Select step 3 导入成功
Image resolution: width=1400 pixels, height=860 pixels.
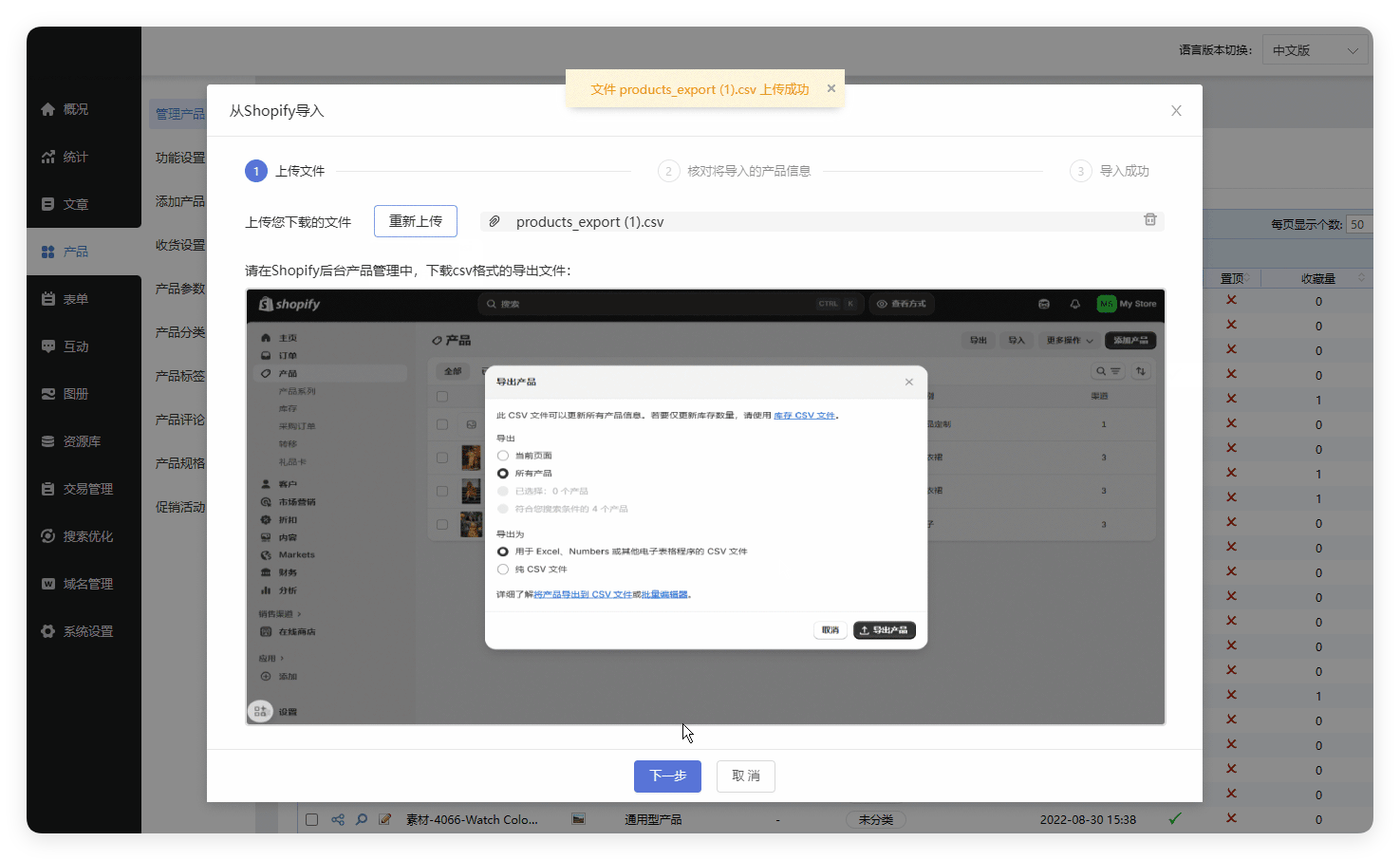coord(1110,171)
